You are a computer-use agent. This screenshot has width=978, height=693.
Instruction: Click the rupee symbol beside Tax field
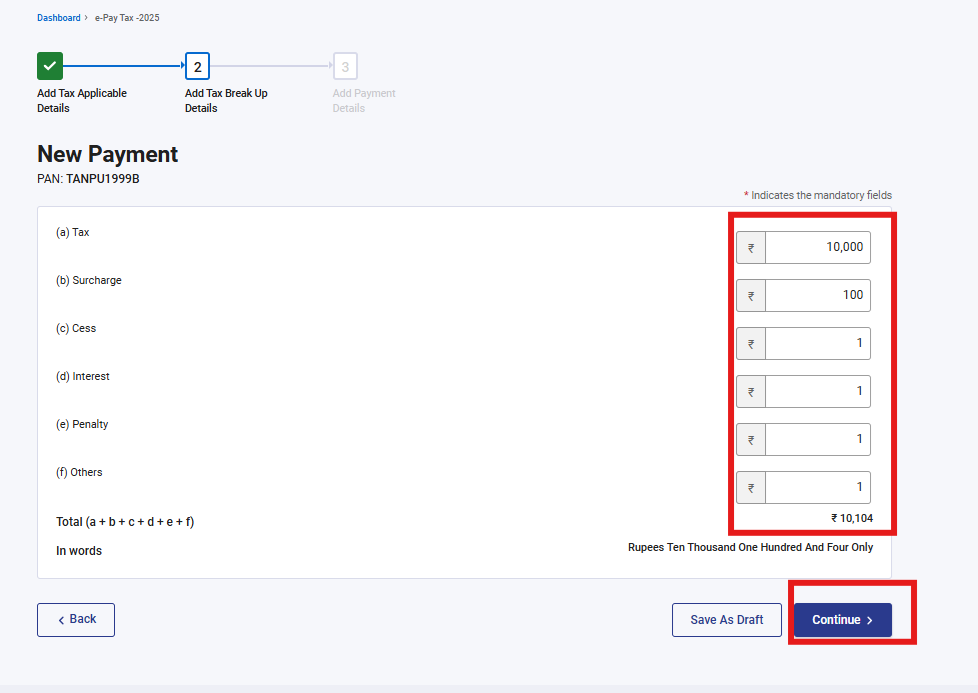751,248
